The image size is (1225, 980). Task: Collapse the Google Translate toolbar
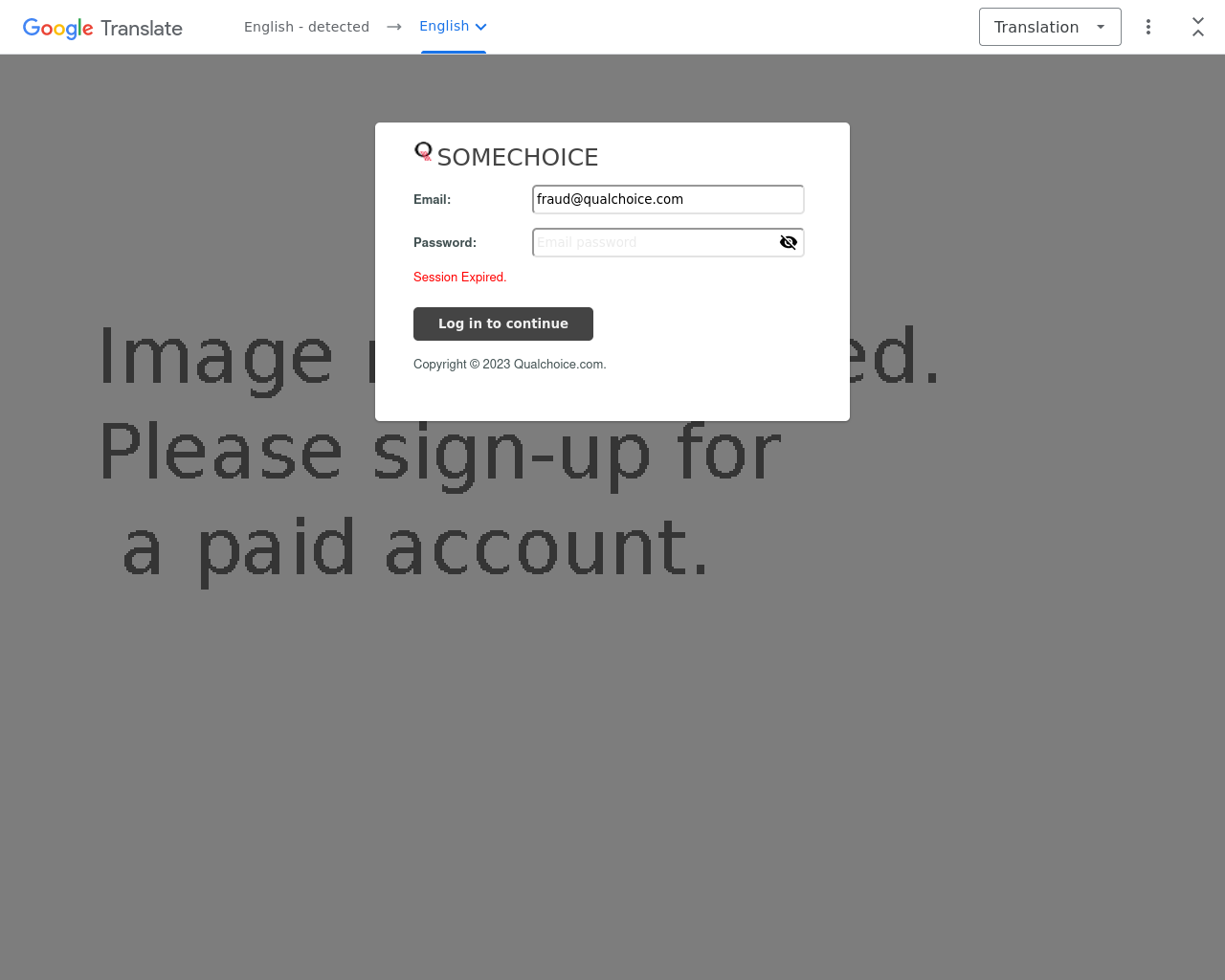click(x=1198, y=27)
